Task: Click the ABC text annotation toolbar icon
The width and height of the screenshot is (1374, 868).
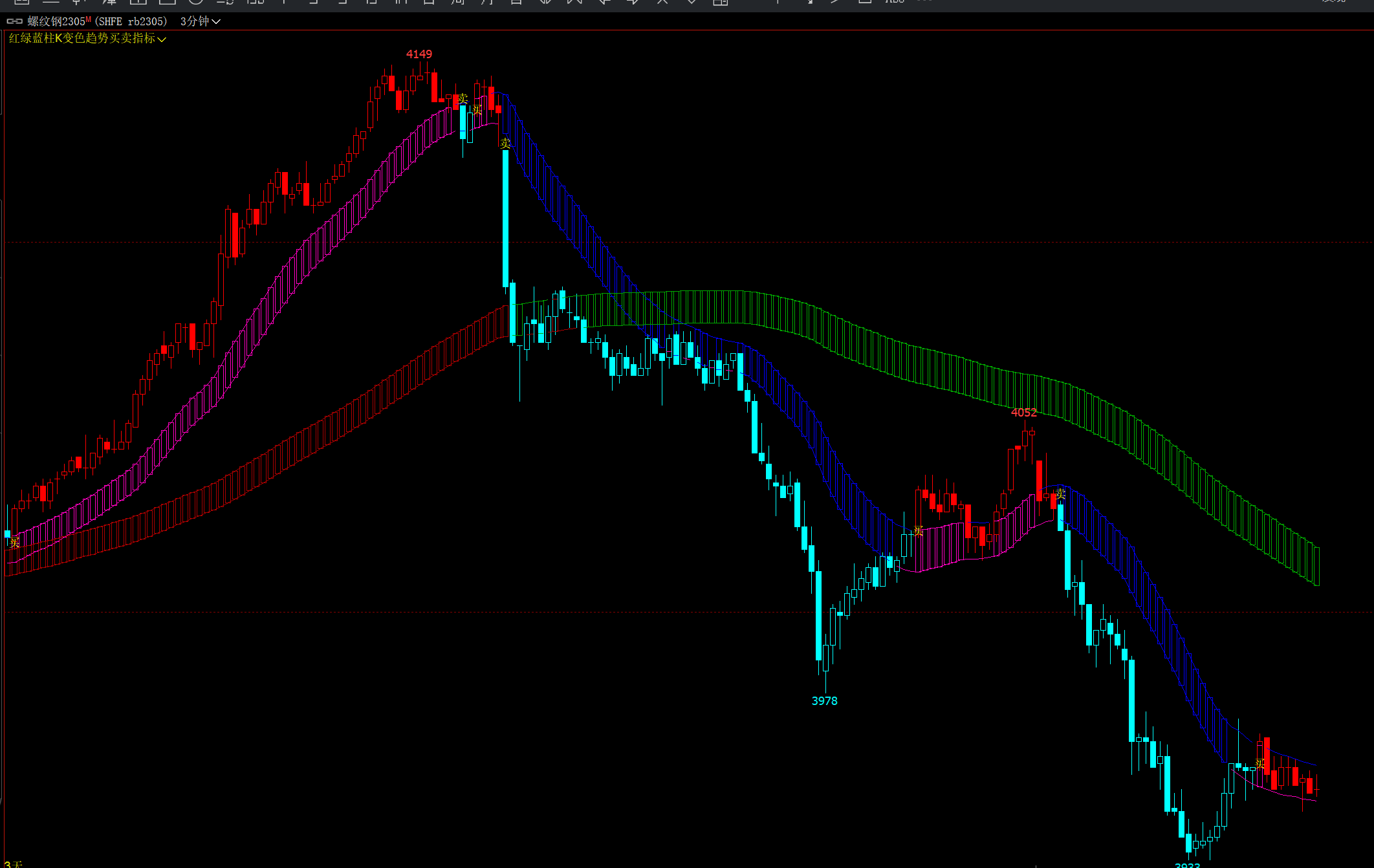Action: (895, 2)
